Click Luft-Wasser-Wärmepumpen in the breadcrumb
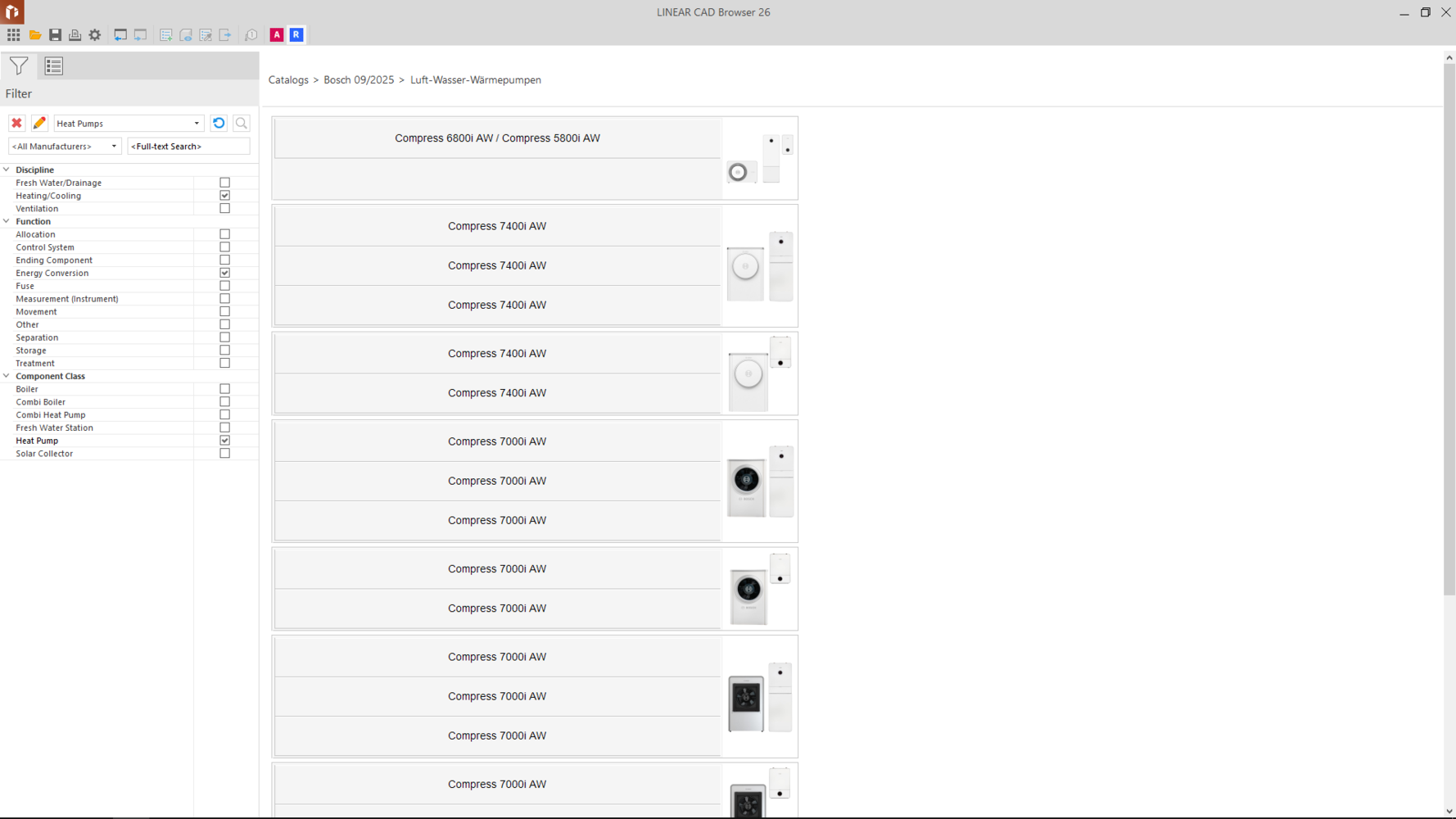Screen dimensions: 1456x819 [476, 80]
